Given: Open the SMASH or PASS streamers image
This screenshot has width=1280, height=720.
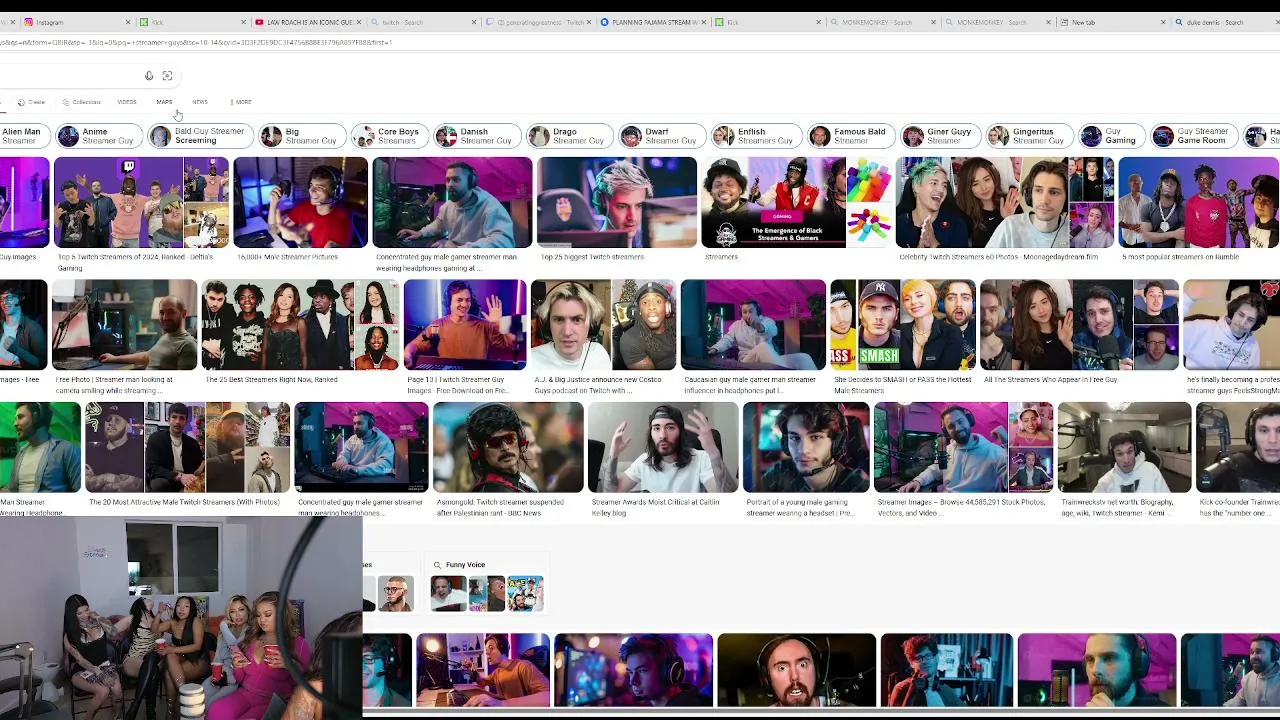Looking at the screenshot, I should pyautogui.click(x=902, y=325).
